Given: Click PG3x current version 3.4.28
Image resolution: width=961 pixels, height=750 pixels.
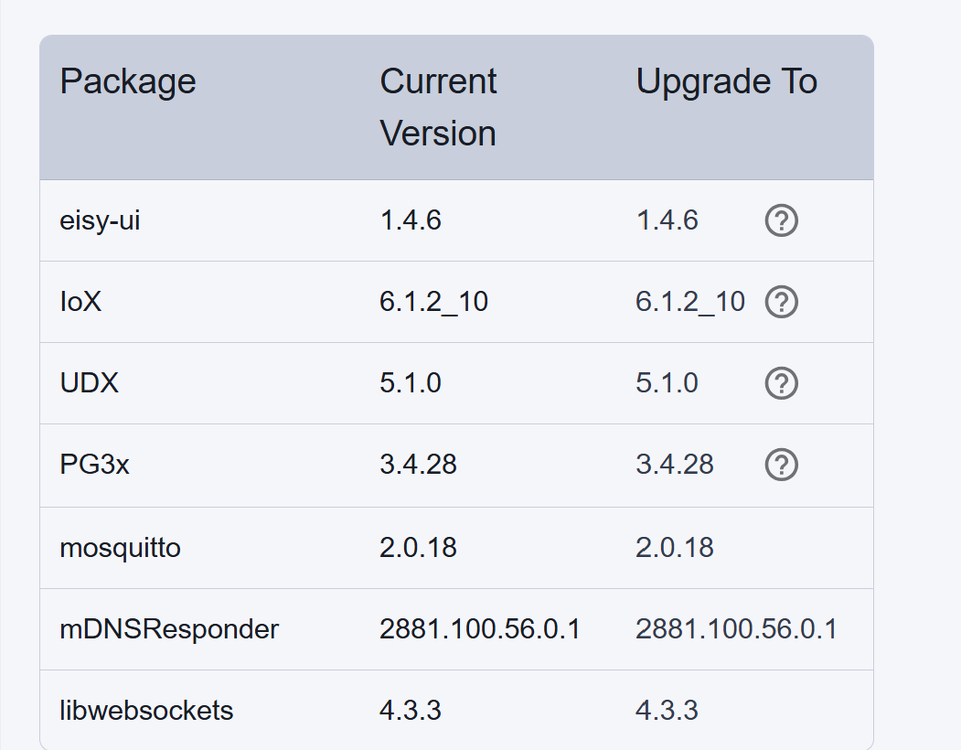Looking at the screenshot, I should [x=418, y=465].
